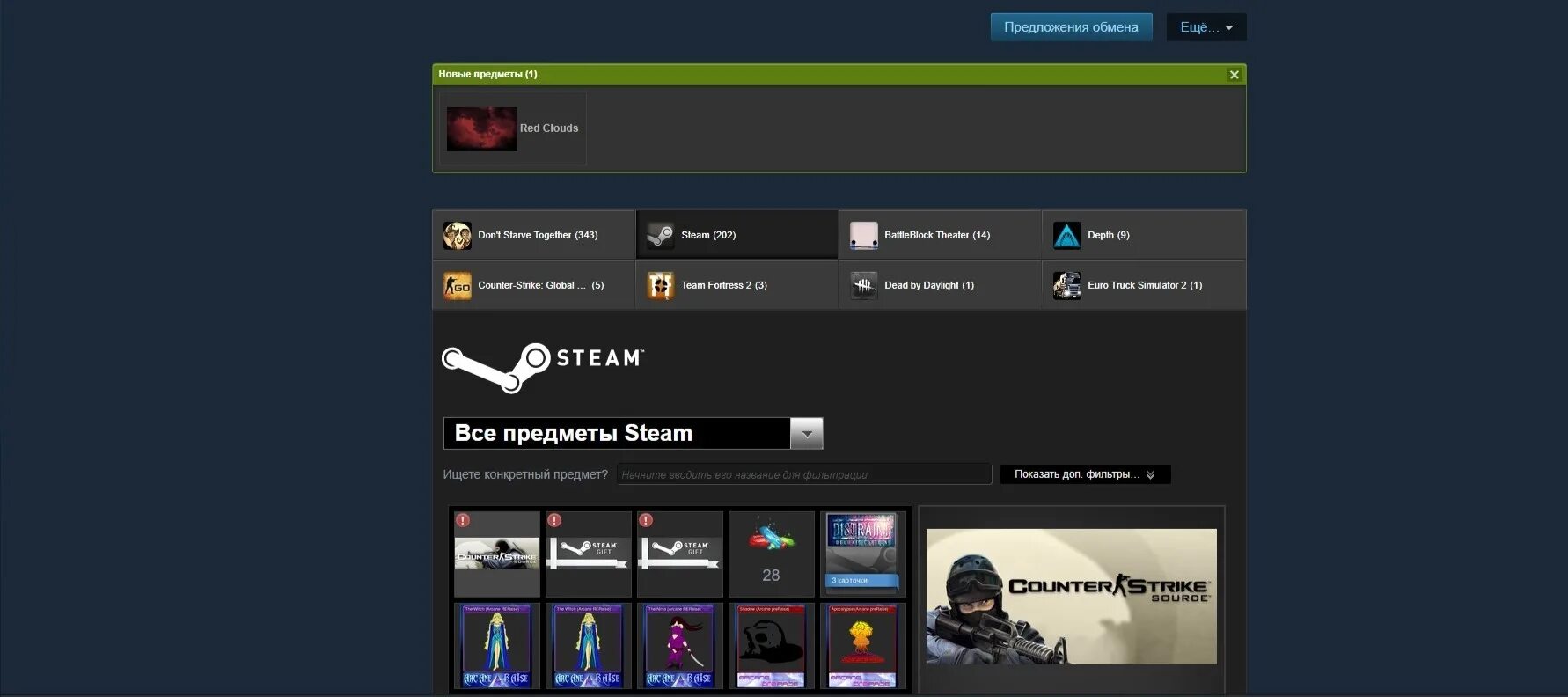Select the Ninja Arcane RERaise card
This screenshot has width=1568, height=697.
click(680, 646)
